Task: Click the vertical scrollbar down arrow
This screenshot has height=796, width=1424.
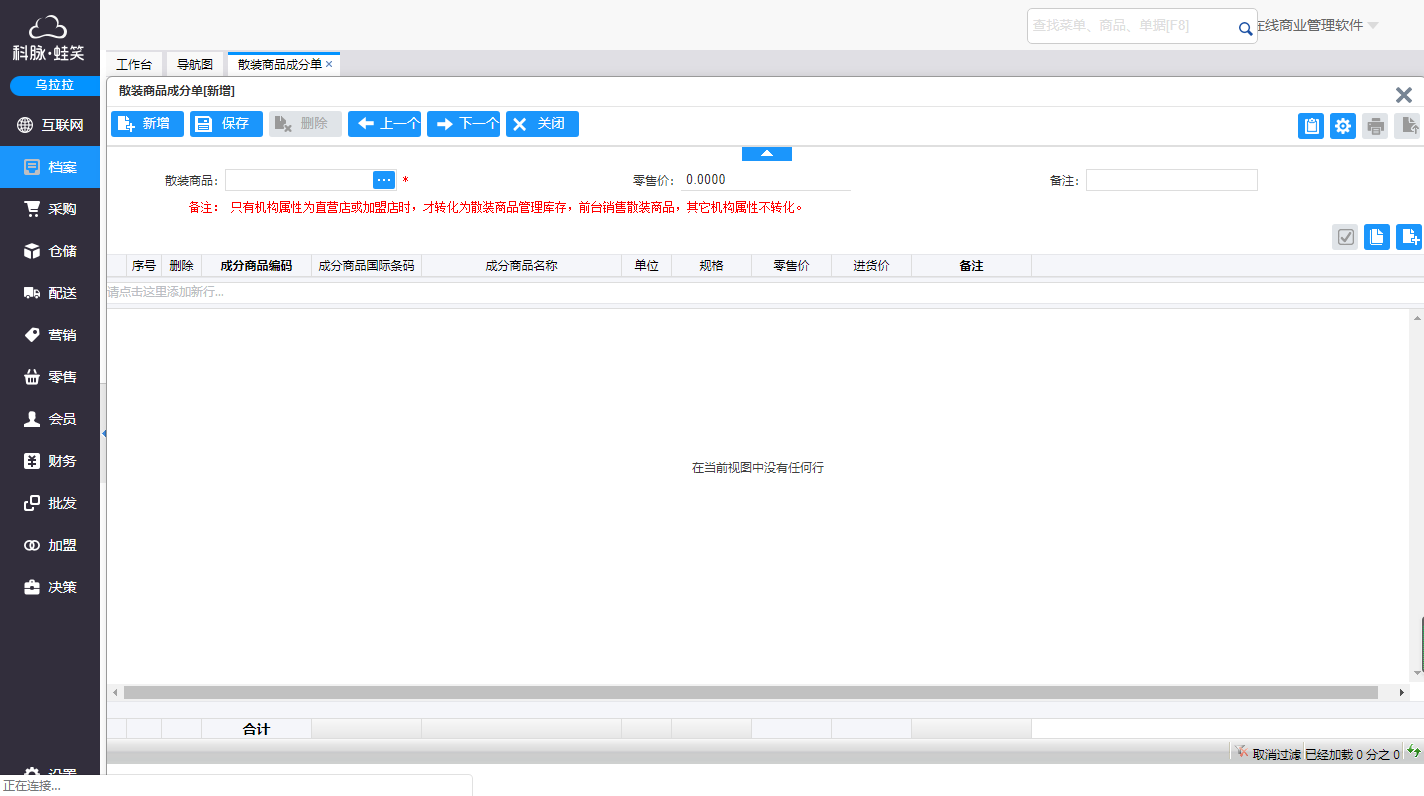Action: tap(1417, 673)
